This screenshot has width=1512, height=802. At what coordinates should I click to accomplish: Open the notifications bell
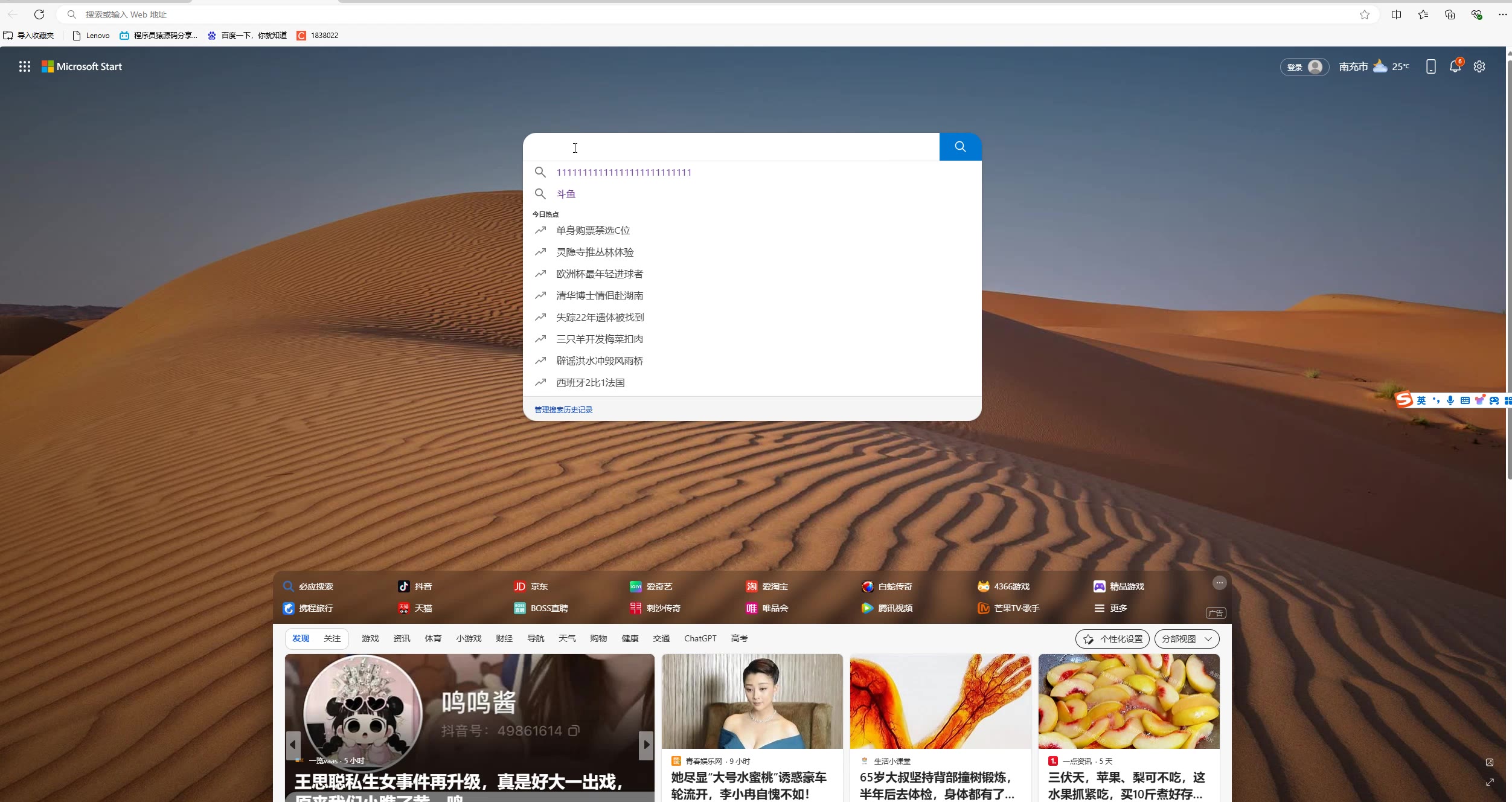1455,66
